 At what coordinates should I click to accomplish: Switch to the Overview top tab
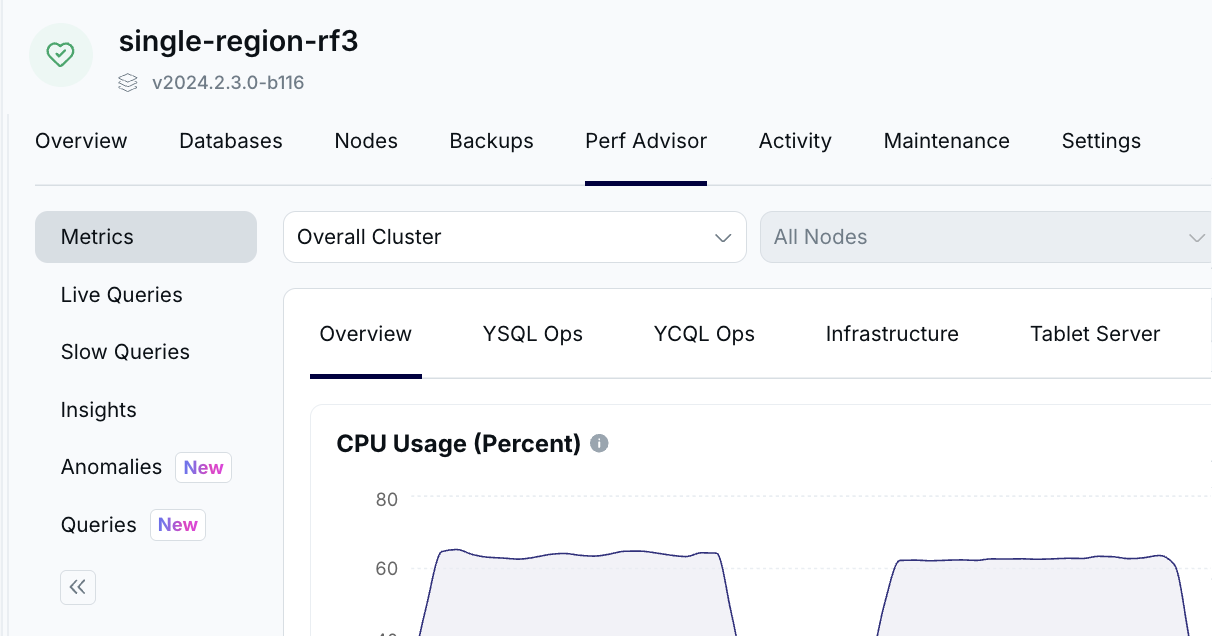click(81, 141)
